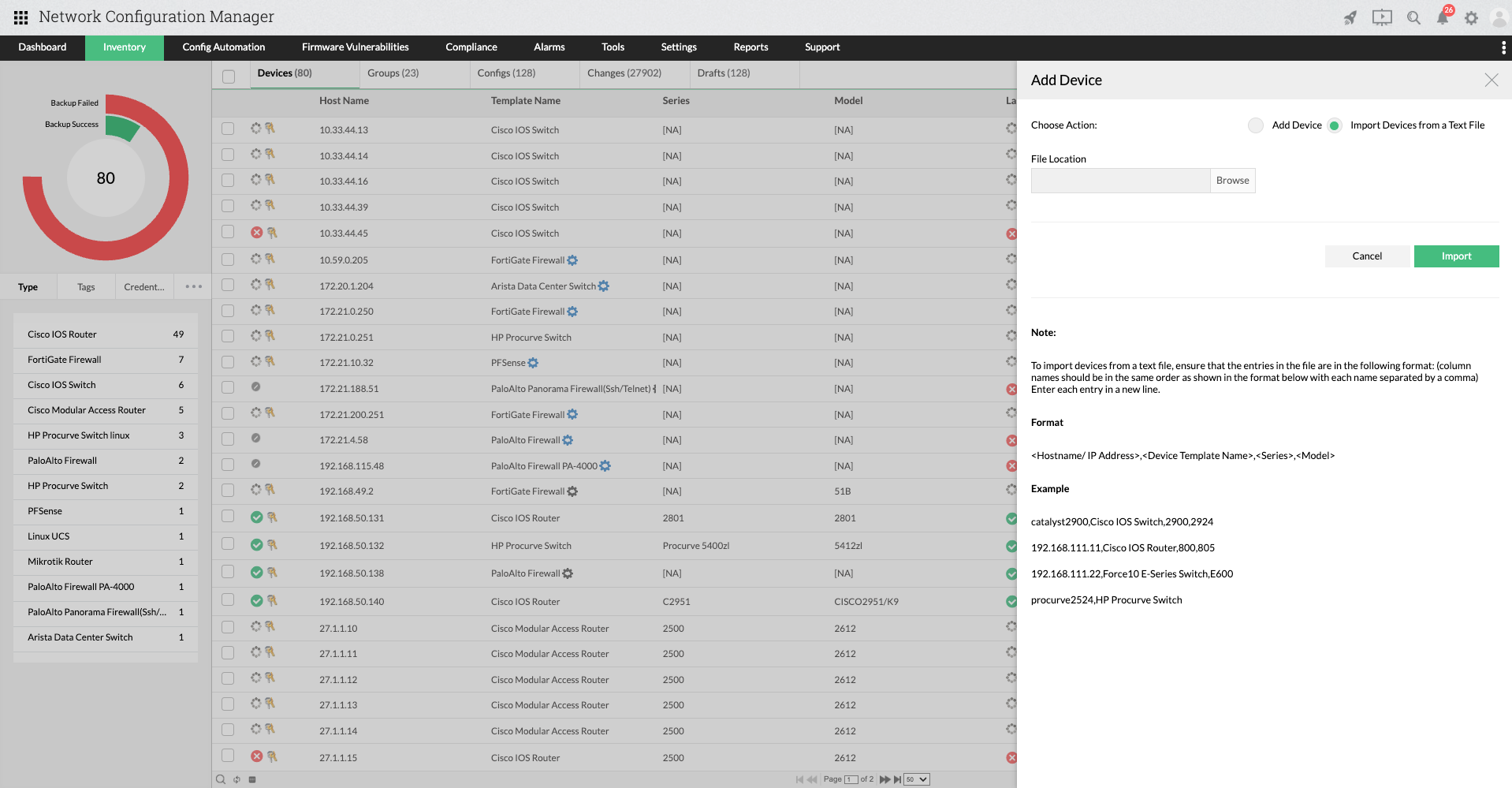Click the search magnifier in the top bar

pyautogui.click(x=1413, y=17)
